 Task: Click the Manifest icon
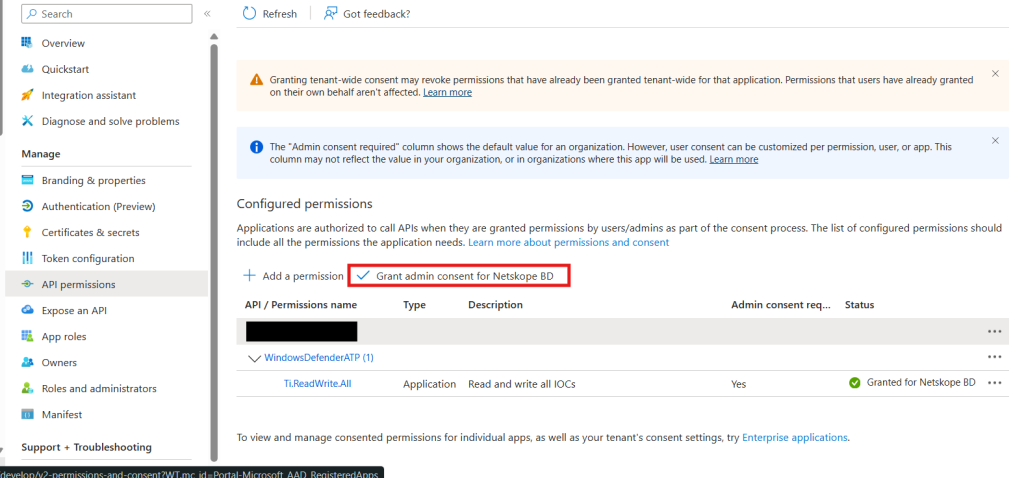pyautogui.click(x=27, y=415)
